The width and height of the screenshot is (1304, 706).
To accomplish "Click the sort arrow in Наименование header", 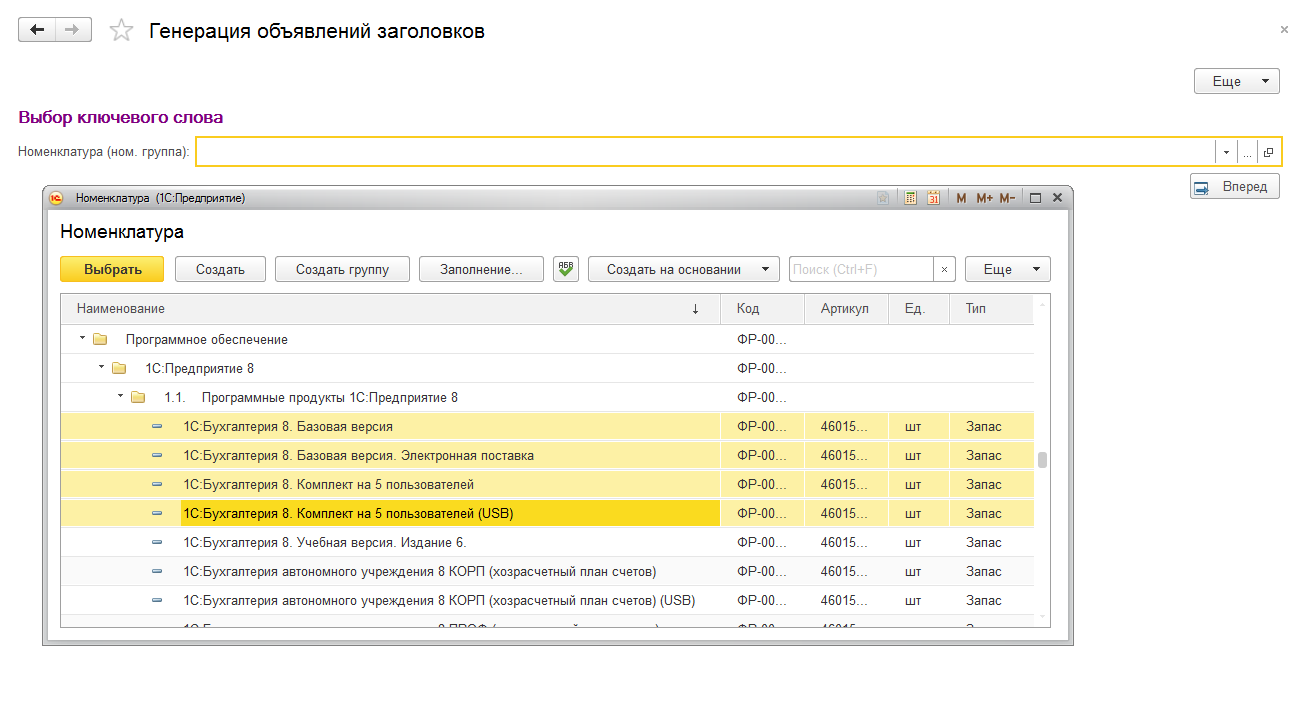I will pyautogui.click(x=696, y=309).
